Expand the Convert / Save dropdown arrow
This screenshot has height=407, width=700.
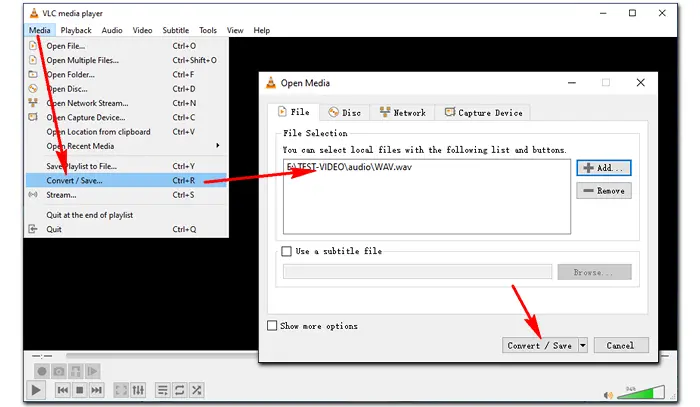(583, 345)
